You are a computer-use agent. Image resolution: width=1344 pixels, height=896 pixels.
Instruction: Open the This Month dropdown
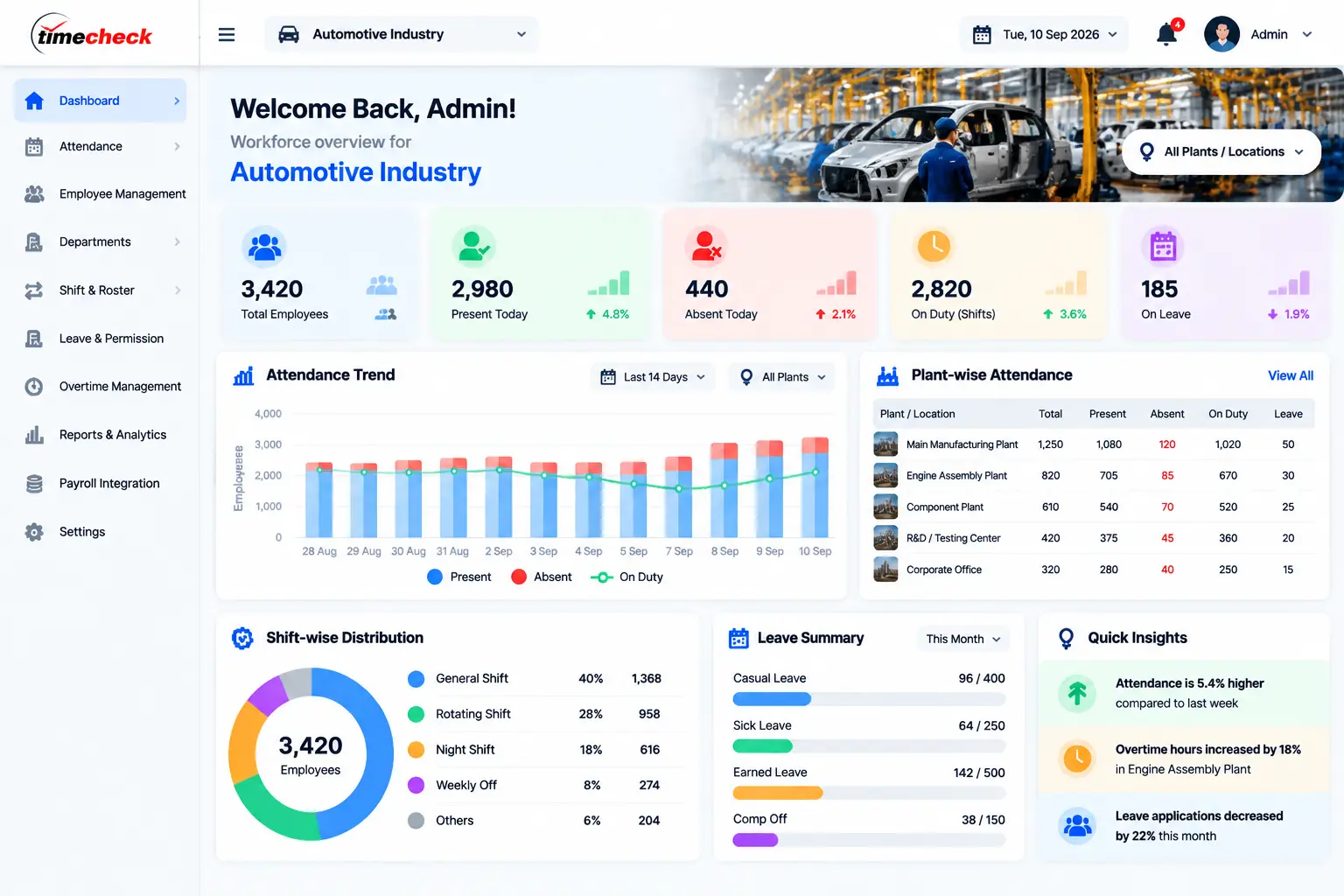[x=962, y=639]
